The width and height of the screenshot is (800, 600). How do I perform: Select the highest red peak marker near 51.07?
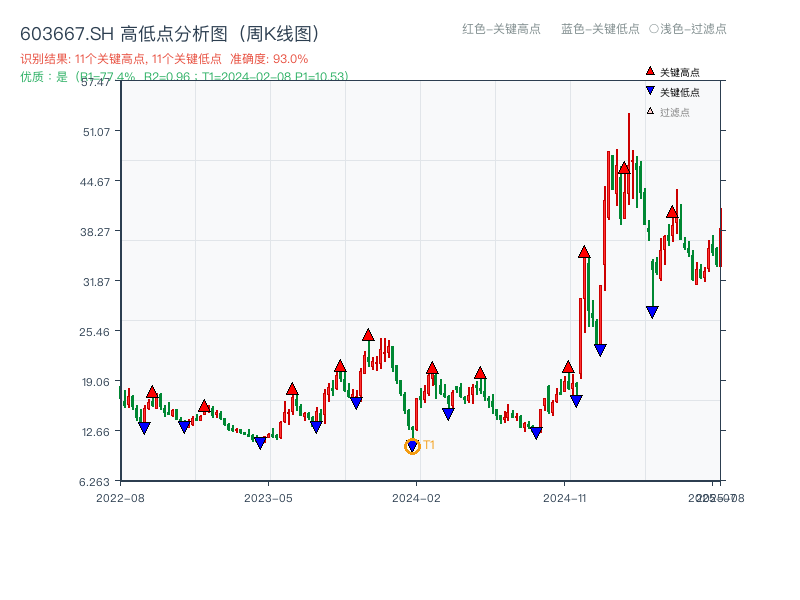click(x=627, y=167)
